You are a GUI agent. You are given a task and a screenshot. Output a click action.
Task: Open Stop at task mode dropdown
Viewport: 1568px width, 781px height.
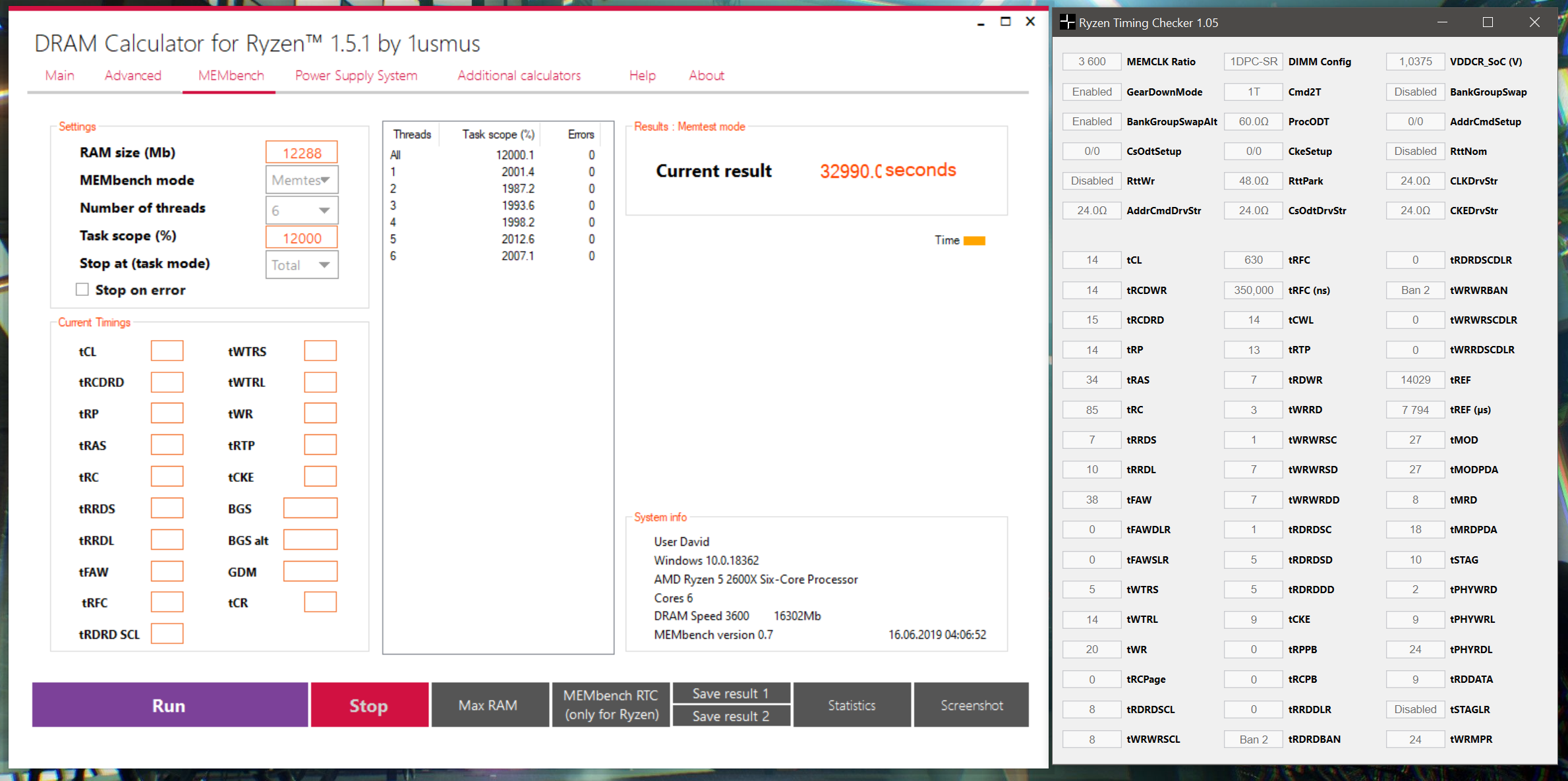coord(302,265)
